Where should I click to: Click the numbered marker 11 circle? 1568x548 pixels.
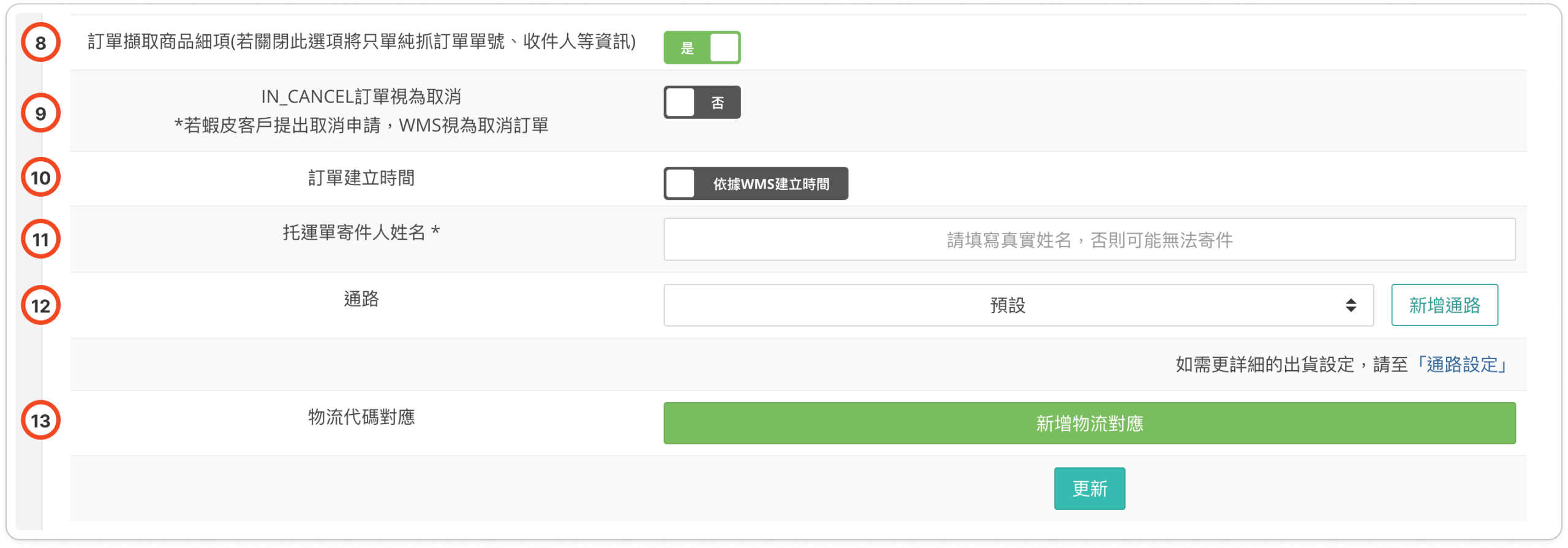[x=40, y=239]
